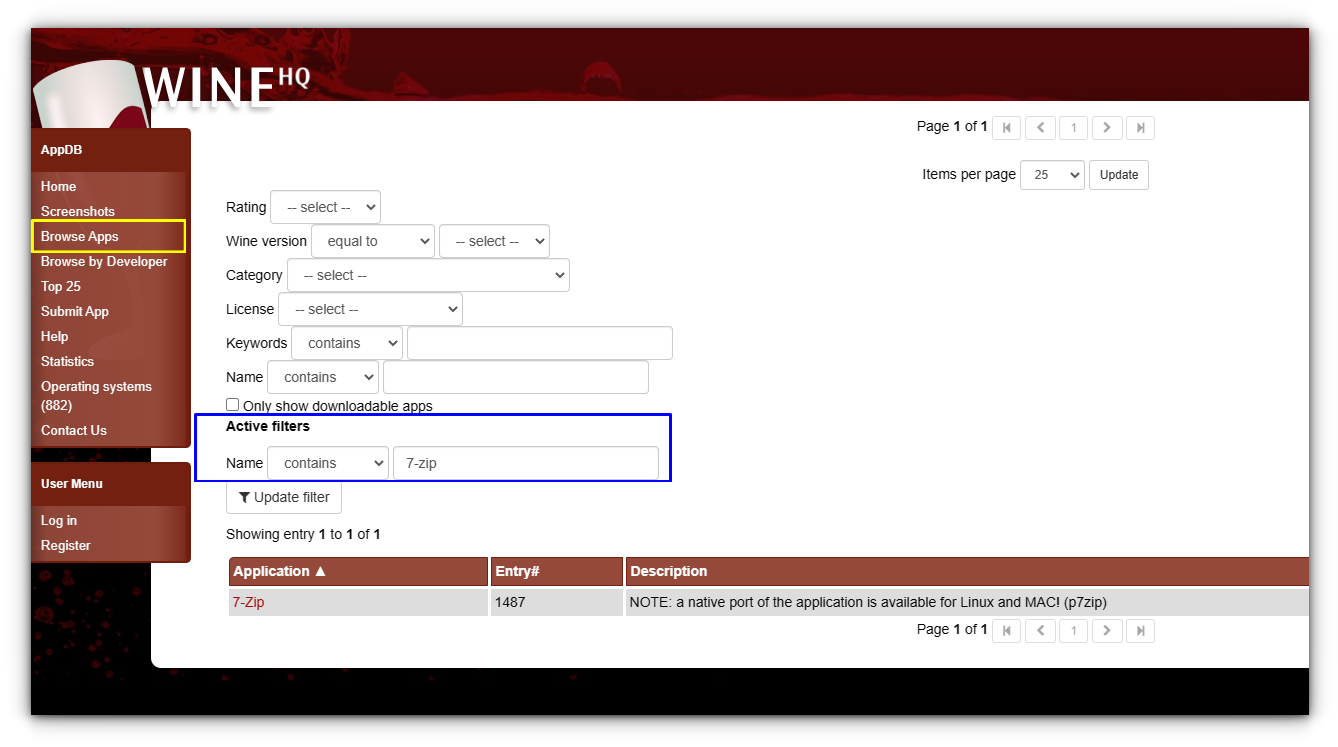Sort by the Application column header
Image resolution: width=1338 pixels, height=747 pixels.
click(279, 571)
